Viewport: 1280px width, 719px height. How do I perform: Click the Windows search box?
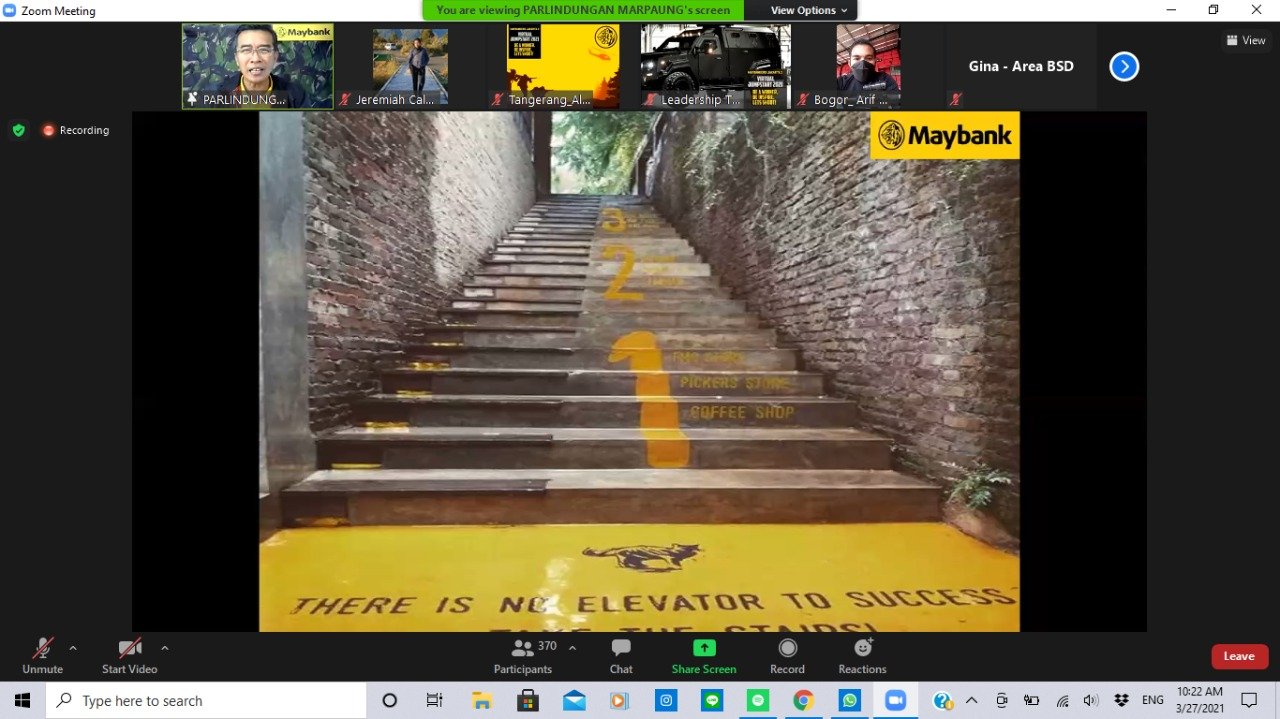[206, 700]
